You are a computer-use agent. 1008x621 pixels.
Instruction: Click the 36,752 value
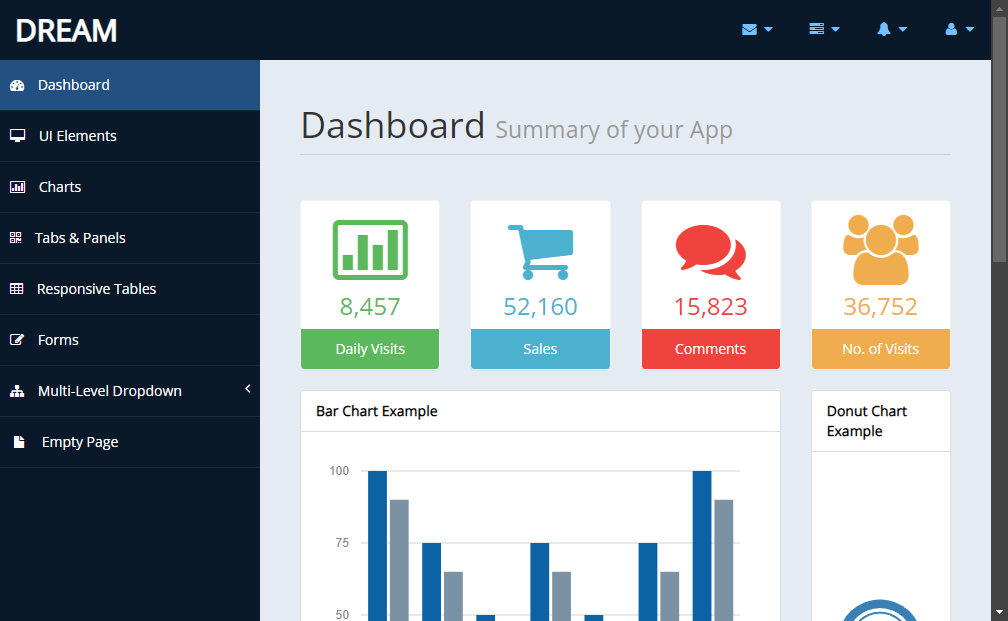click(x=881, y=307)
